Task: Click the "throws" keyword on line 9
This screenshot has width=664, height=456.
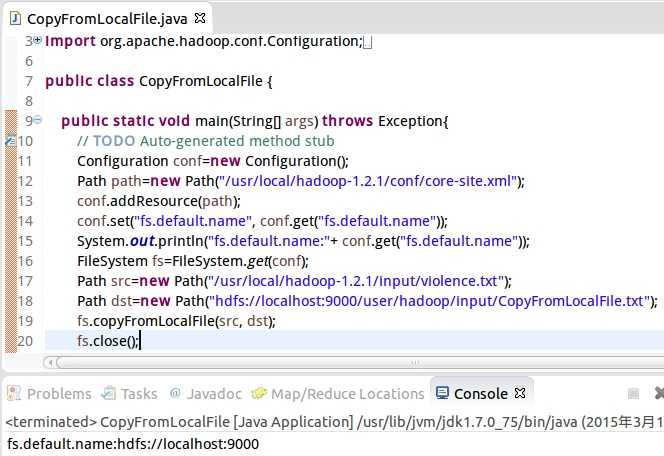Action: click(347, 121)
